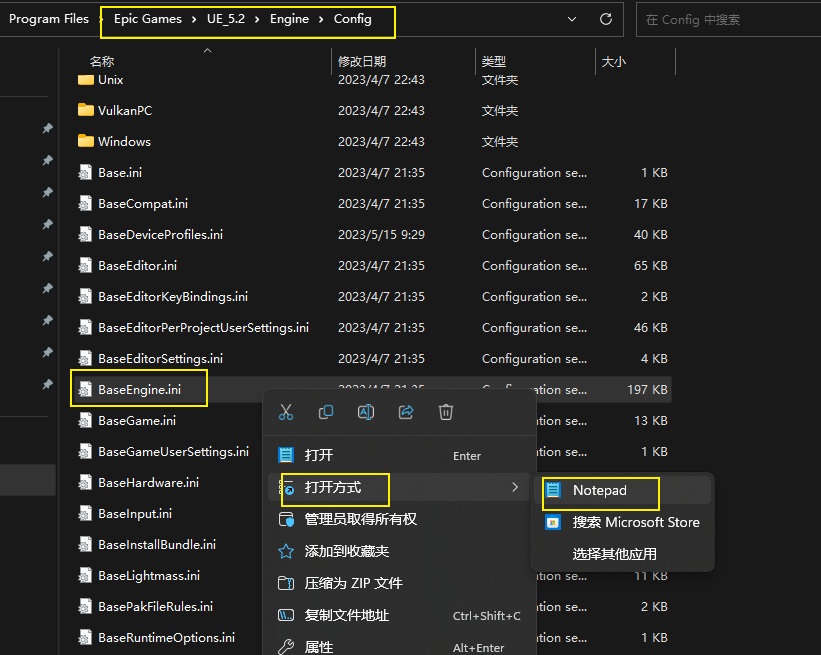The width and height of the screenshot is (821, 655).
Task: Expand the chevron after Program Files breadcrumb
Action: [x=101, y=19]
